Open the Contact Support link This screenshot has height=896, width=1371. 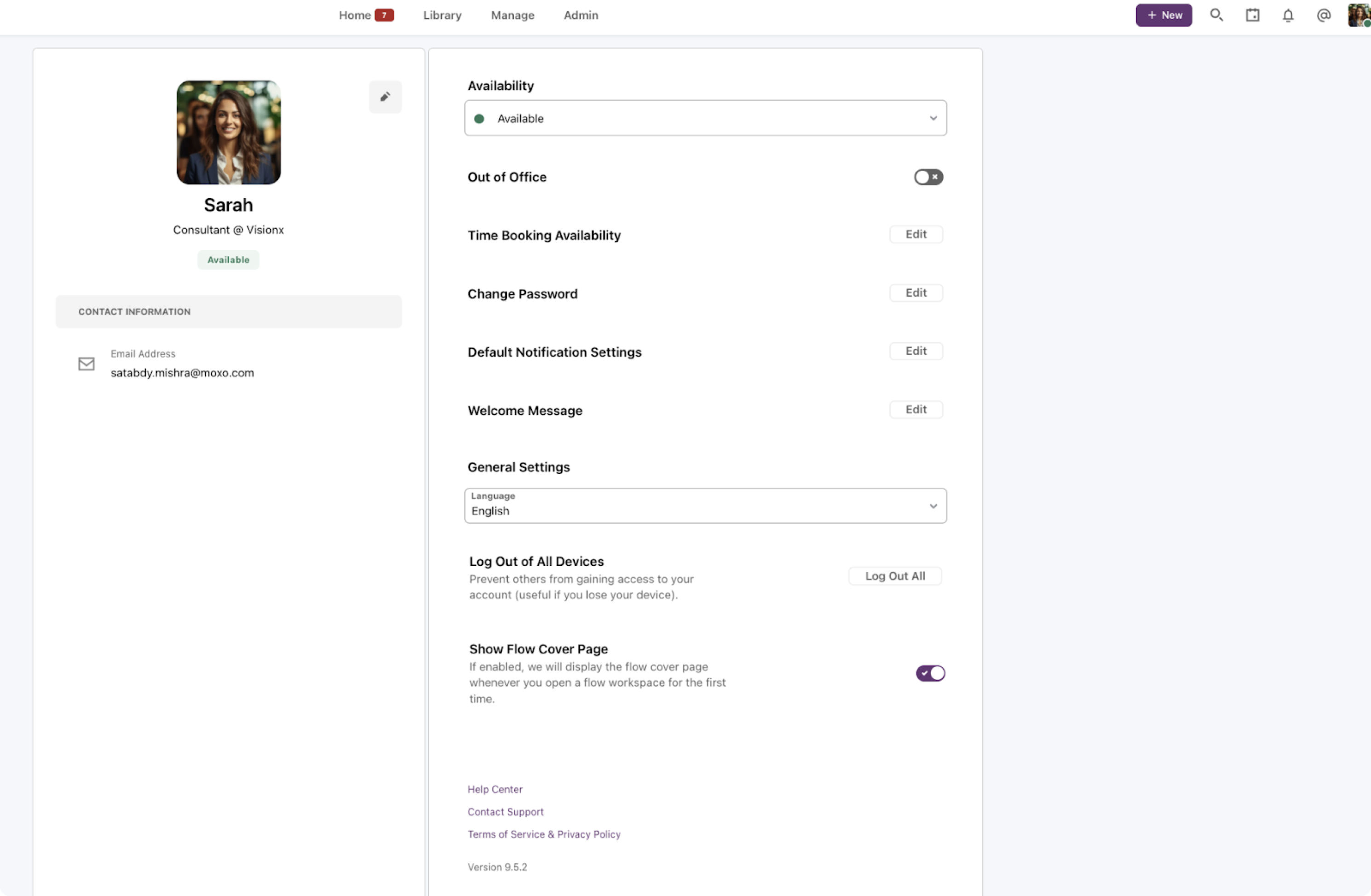click(505, 811)
